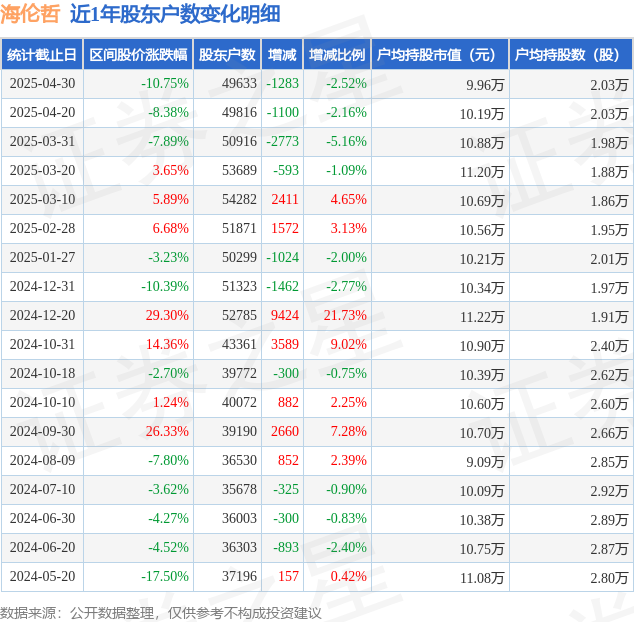Viewport: 634px width, 622px height.
Task: Click the change ratio 21.73%
Action: [345, 315]
